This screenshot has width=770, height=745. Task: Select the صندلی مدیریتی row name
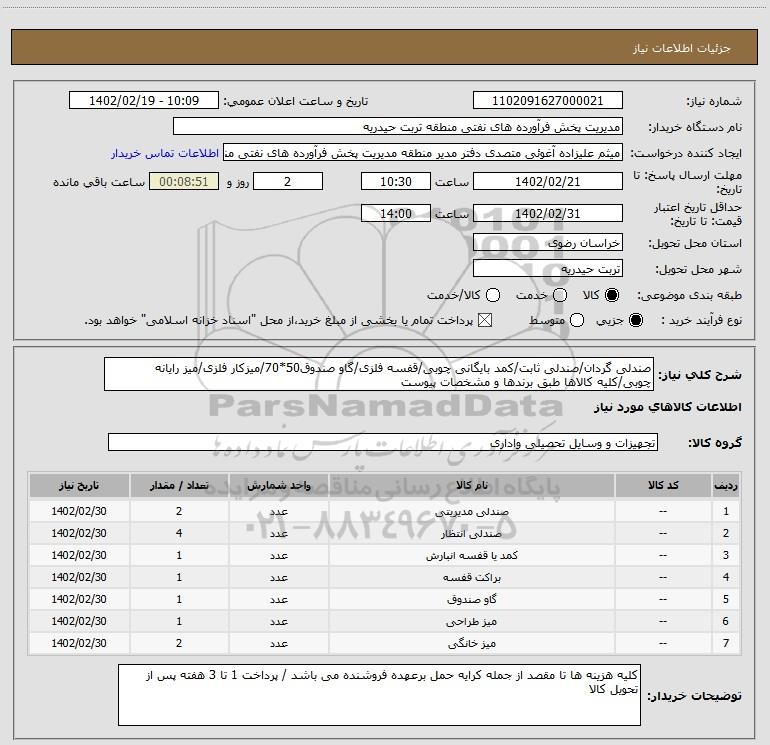tap(471, 511)
